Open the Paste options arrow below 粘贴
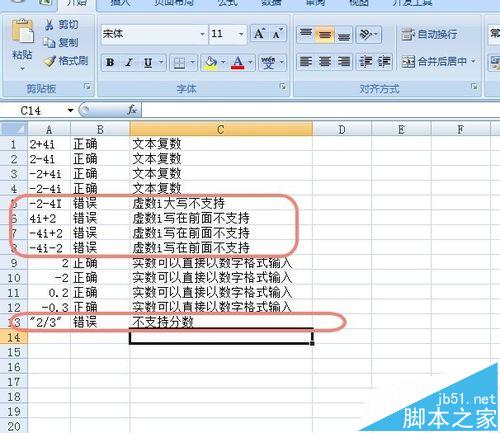Image resolution: width=500 pixels, height=433 pixels. pyautogui.click(x=23, y=69)
